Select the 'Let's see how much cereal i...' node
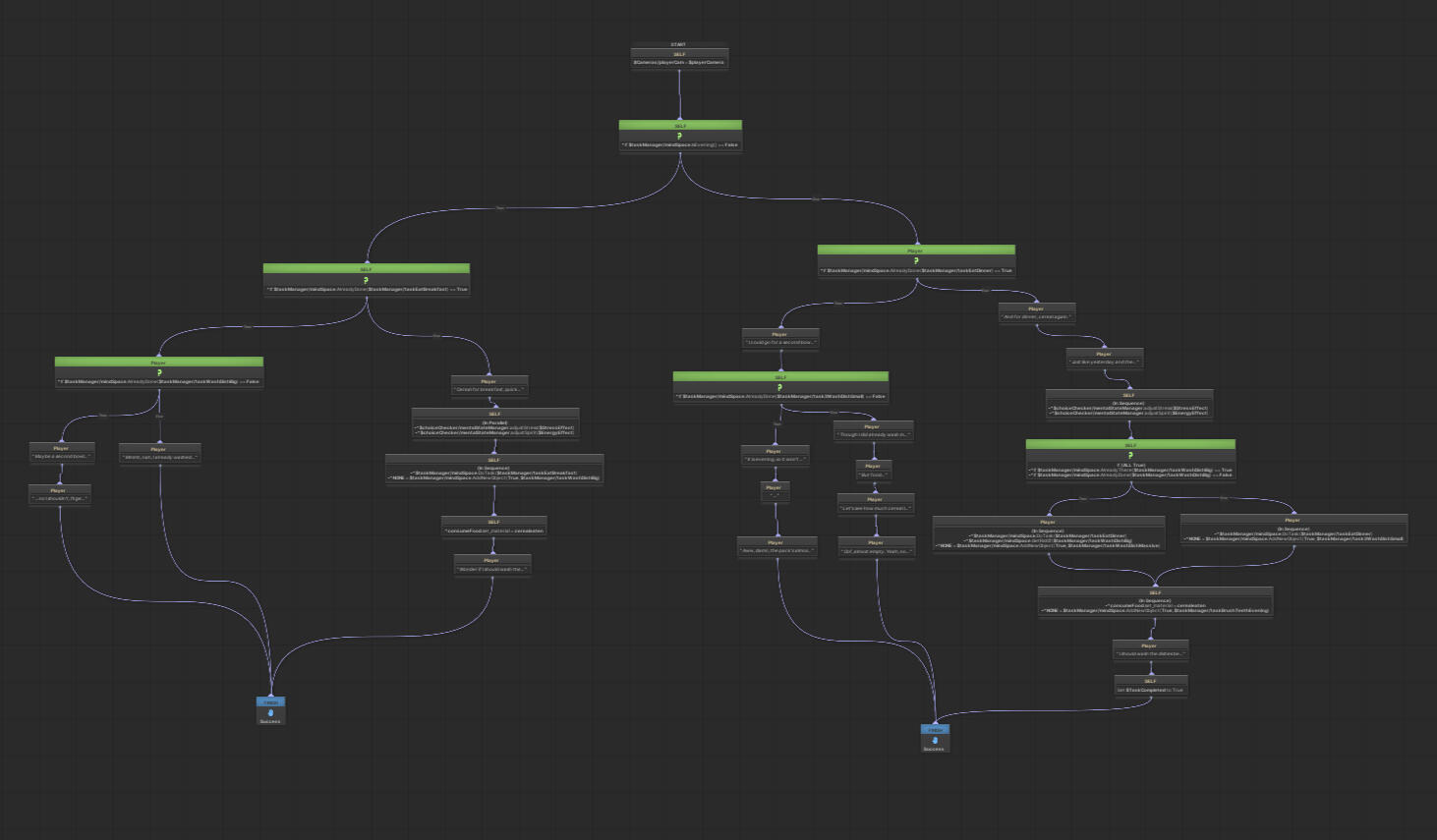Viewport: 1437px width, 840px height. point(875,504)
